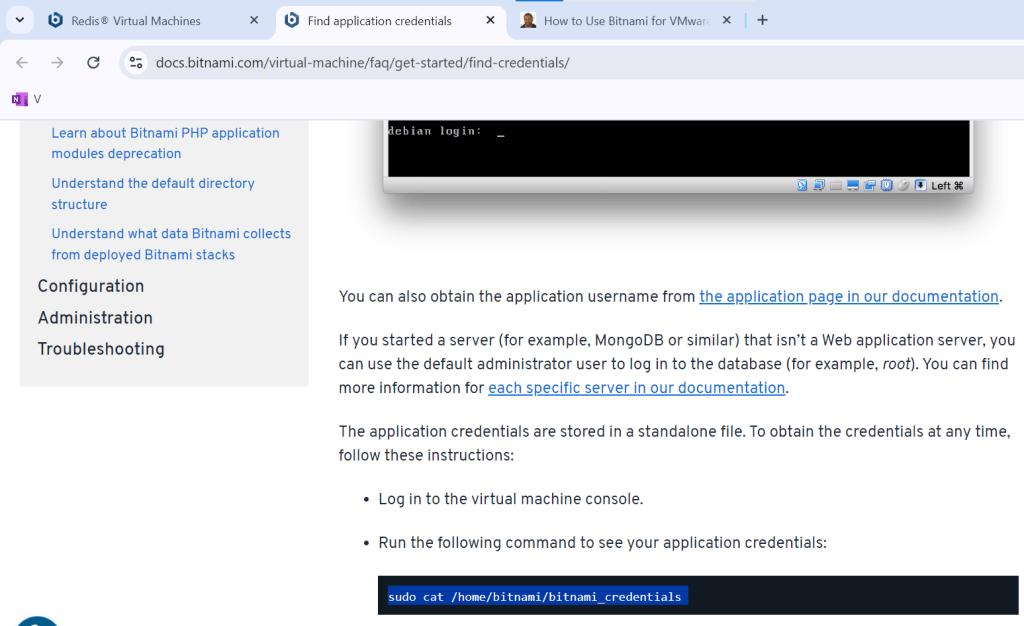Viewport: 1024px width, 626px height.
Task: Click 'Log in to the virtual machine console' text
Action: coord(511,499)
